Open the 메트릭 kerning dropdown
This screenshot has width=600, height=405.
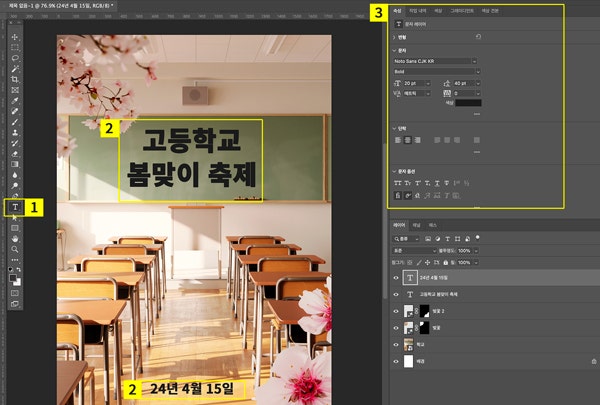[x=428, y=93]
